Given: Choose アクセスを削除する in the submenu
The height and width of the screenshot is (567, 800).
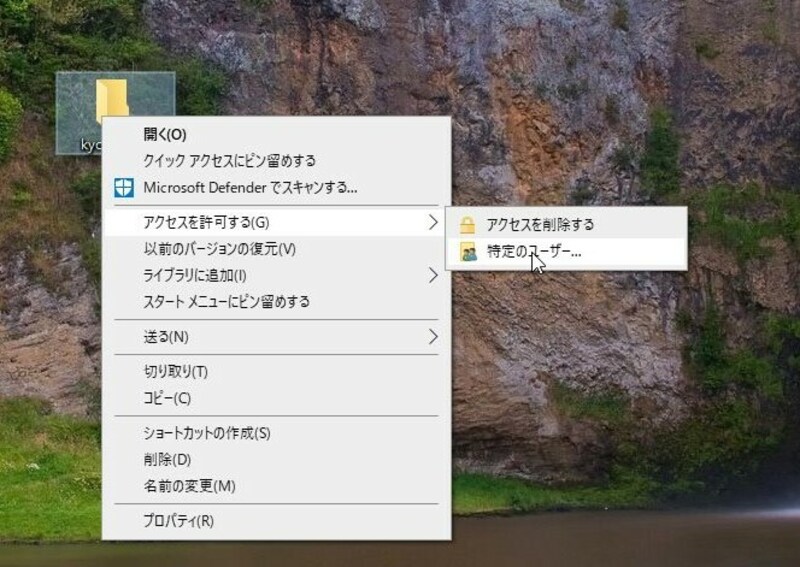Looking at the screenshot, I should coord(566,225).
